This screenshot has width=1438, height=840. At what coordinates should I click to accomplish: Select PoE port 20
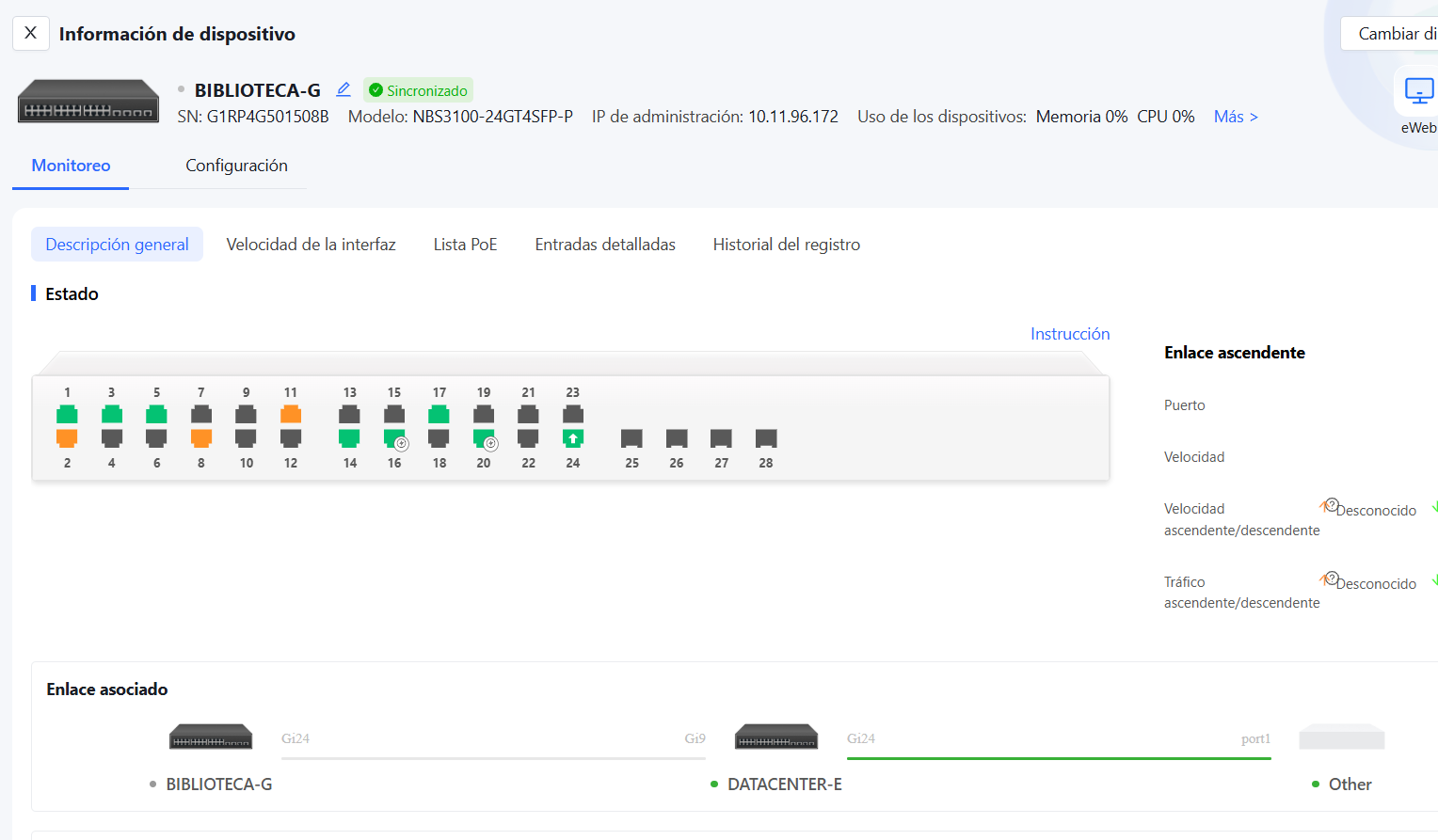point(484,438)
